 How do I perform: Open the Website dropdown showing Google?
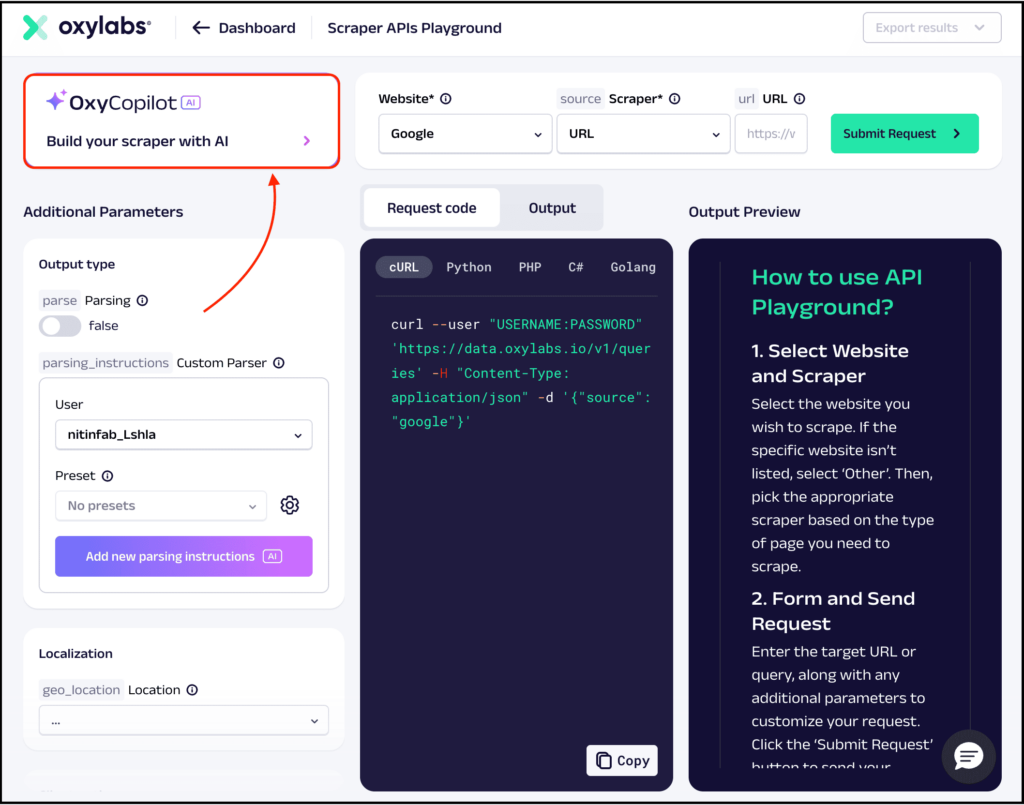(x=465, y=134)
